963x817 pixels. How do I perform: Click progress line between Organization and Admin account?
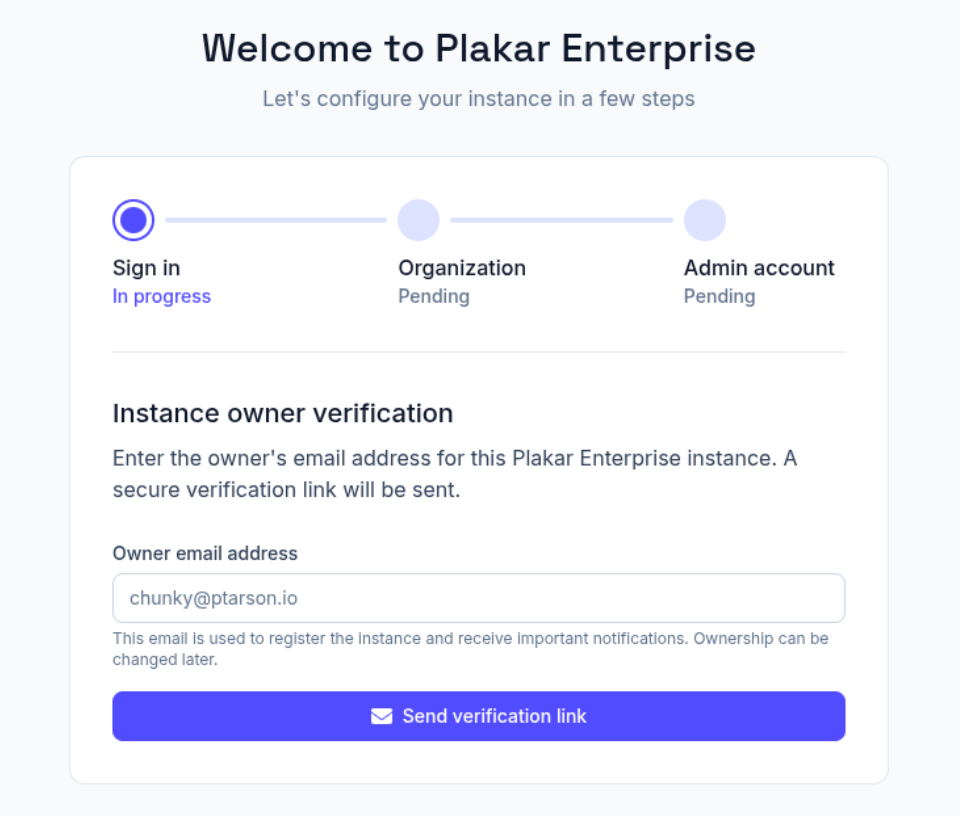point(561,220)
